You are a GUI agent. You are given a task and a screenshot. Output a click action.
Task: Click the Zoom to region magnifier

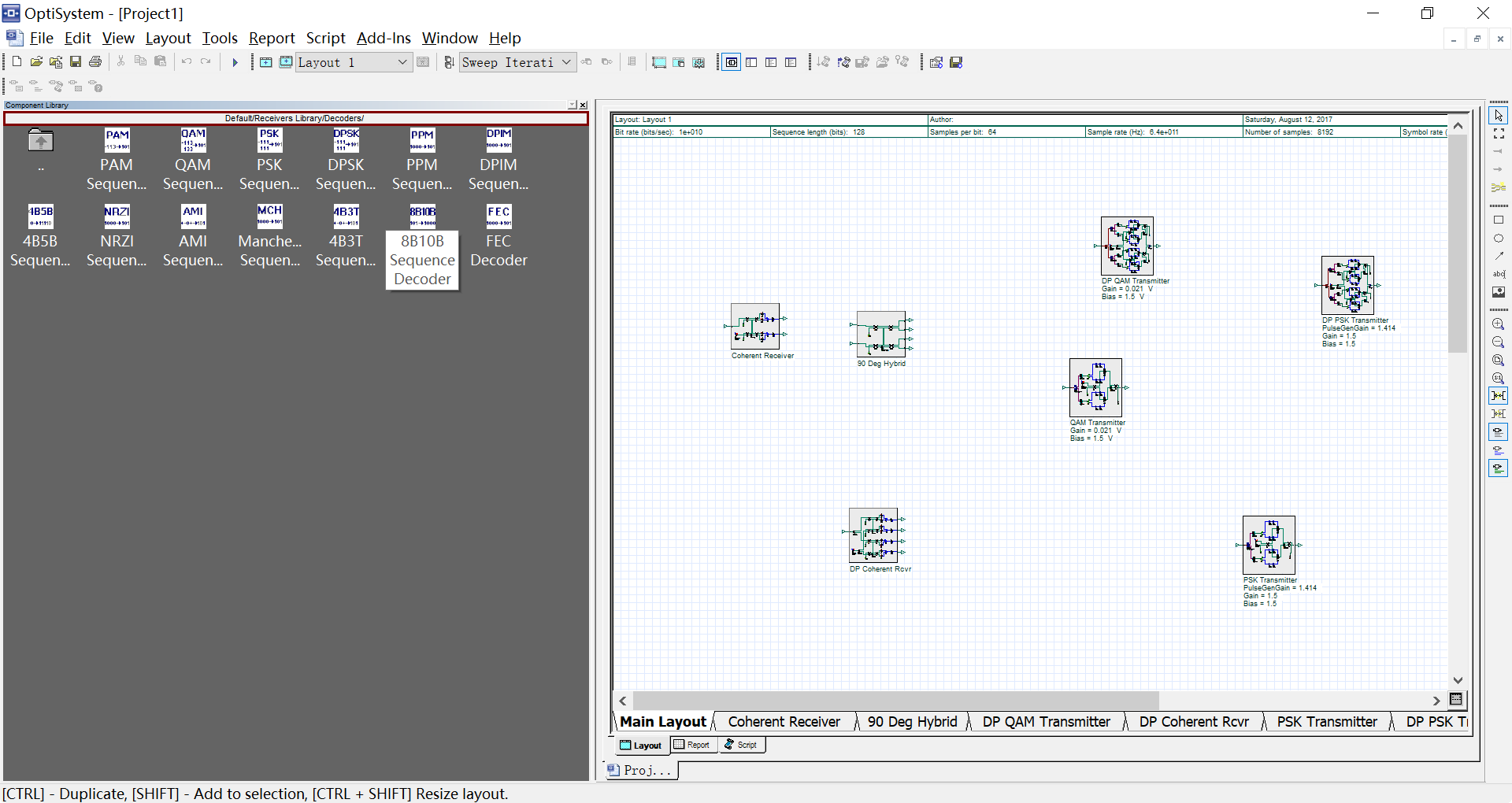[x=1499, y=360]
